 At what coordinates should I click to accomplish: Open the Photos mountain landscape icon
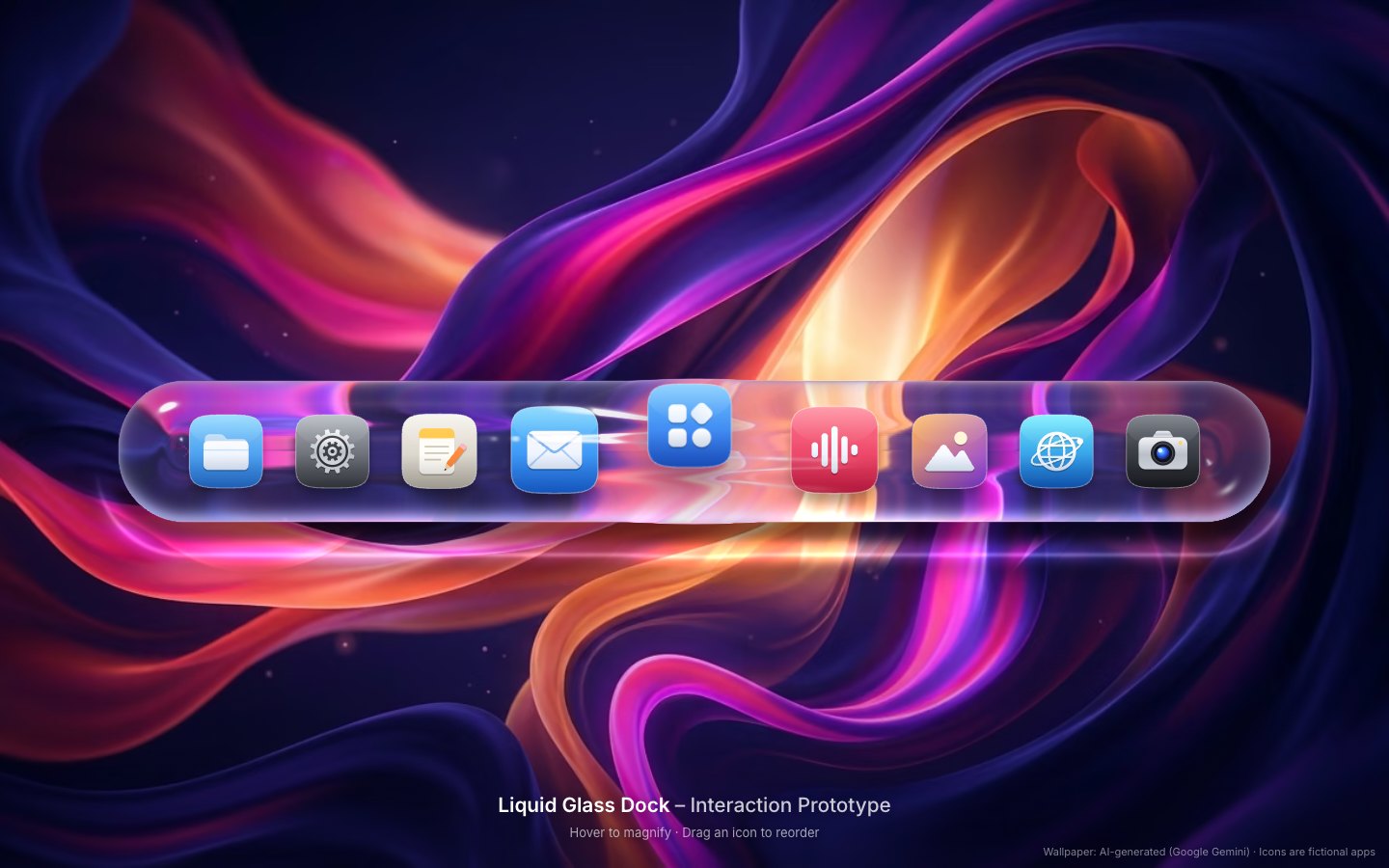tap(949, 451)
